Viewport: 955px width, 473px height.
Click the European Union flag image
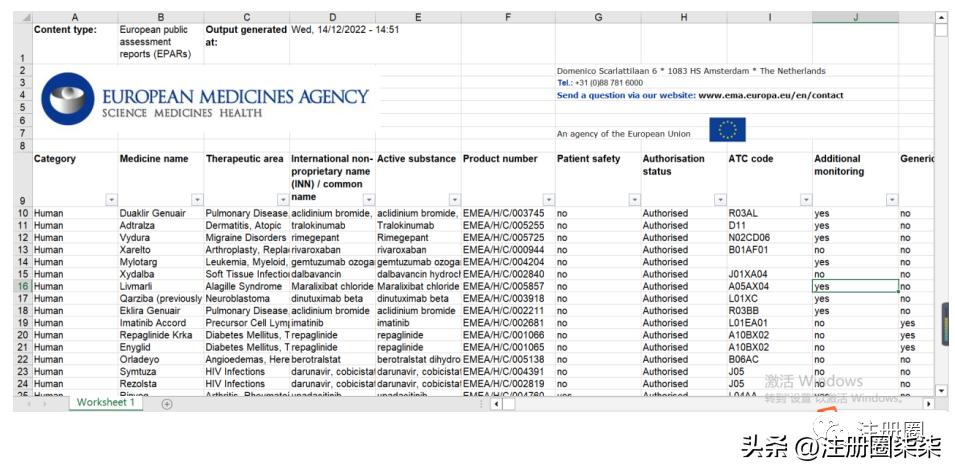(x=727, y=130)
